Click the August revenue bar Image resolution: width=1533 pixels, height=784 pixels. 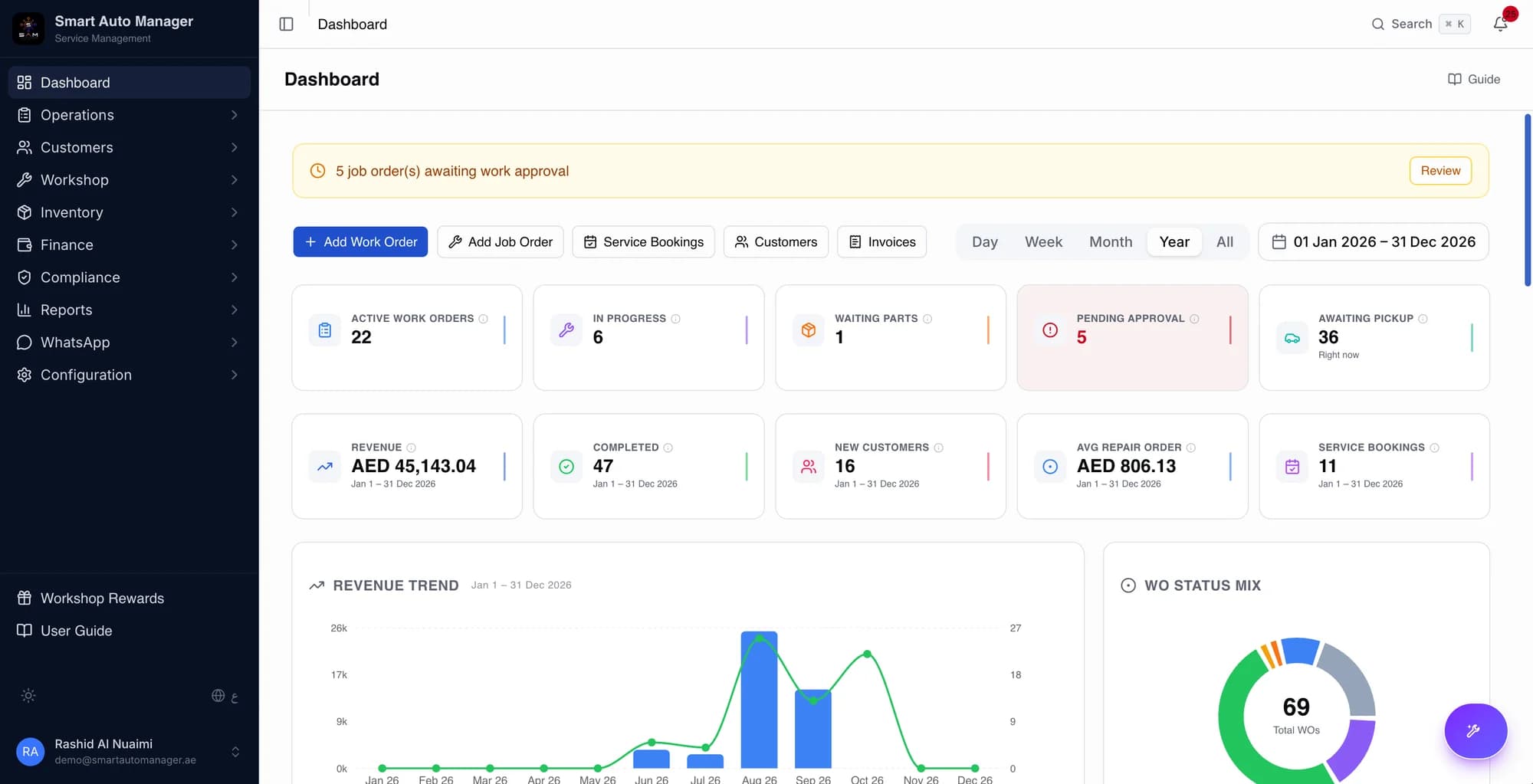[x=759, y=700]
